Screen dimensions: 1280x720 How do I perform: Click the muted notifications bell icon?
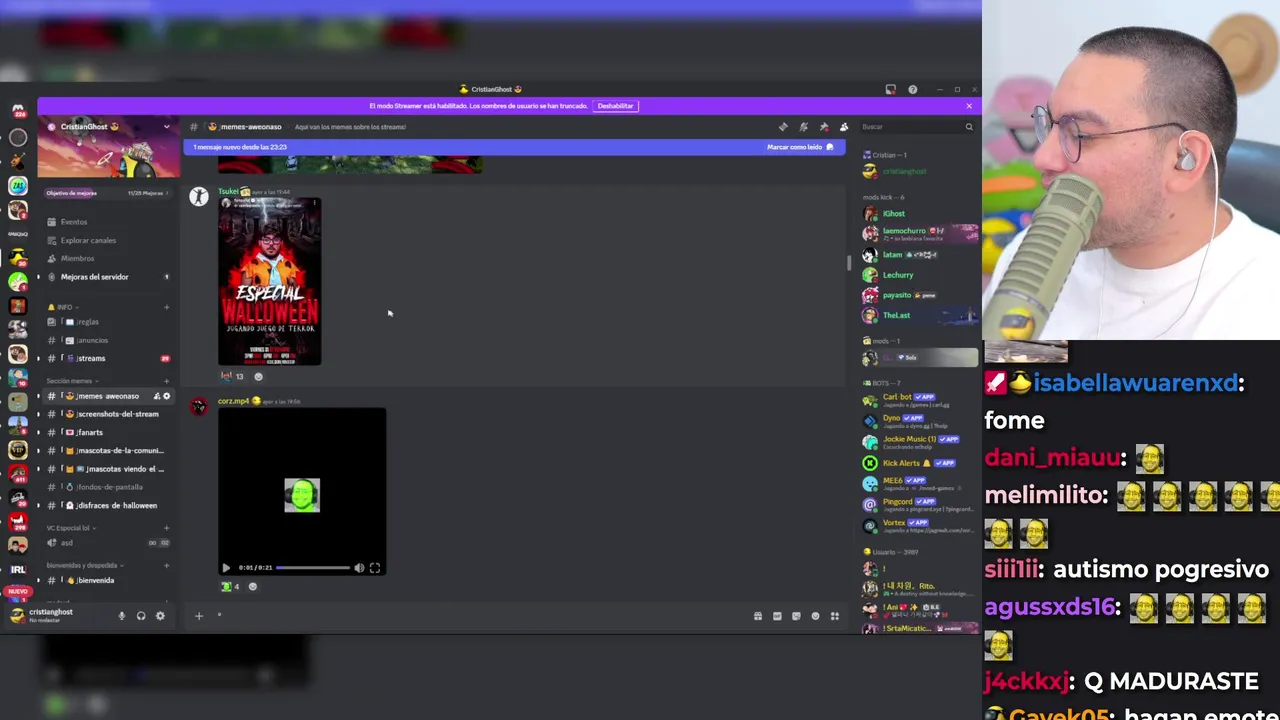803,127
